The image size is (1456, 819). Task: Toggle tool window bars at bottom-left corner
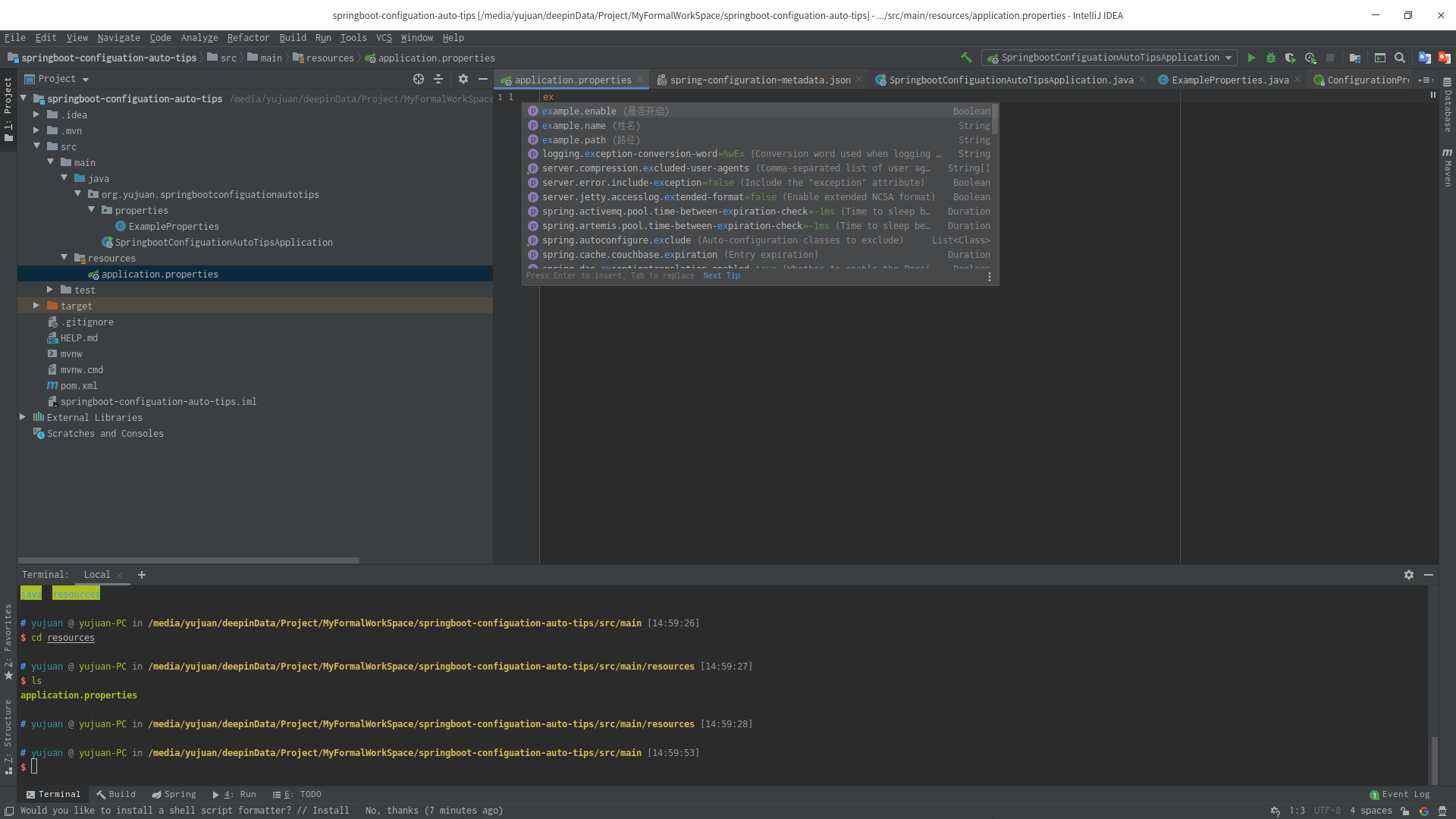(x=9, y=811)
